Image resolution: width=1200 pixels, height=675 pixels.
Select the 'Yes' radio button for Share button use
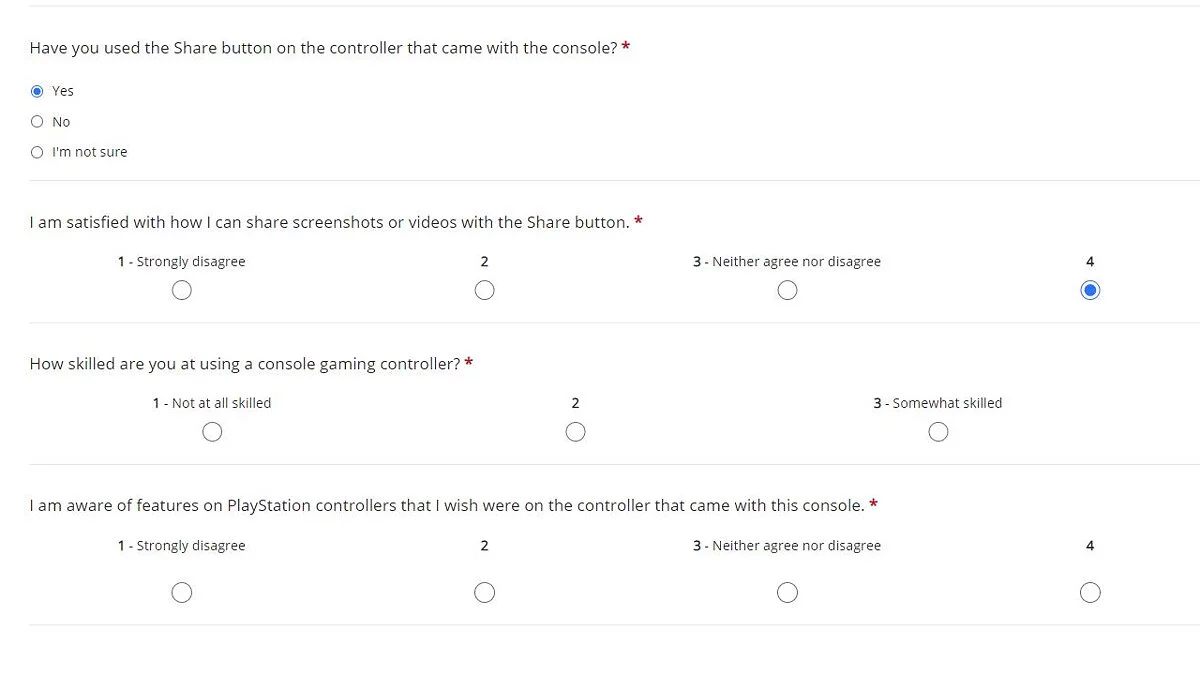[x=37, y=91]
